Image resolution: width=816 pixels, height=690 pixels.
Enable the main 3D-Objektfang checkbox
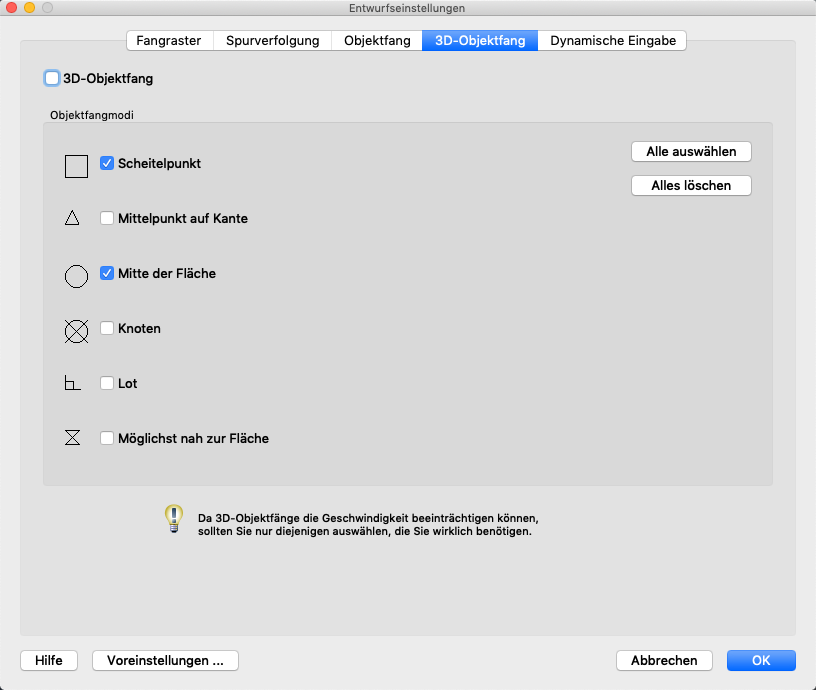[x=52, y=78]
